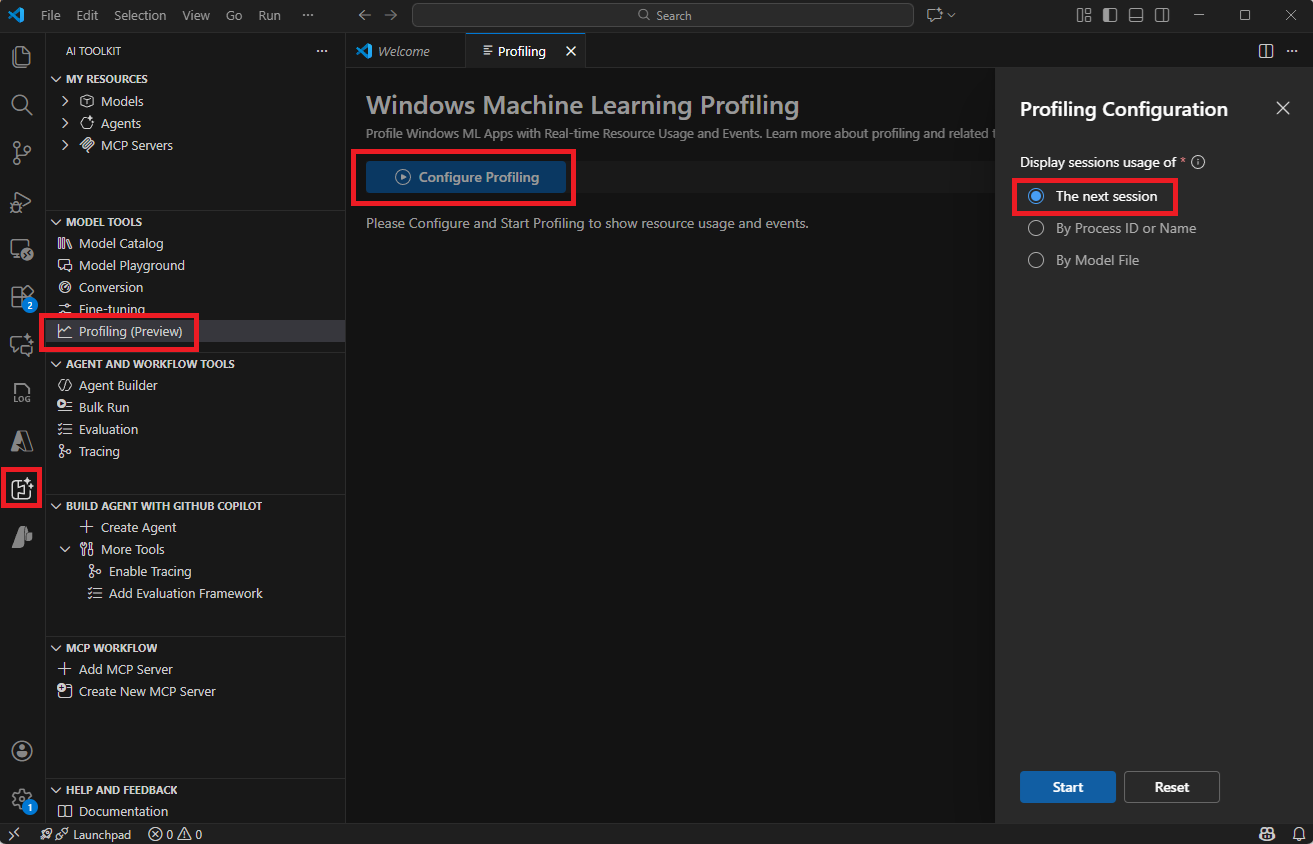1313x844 pixels.
Task: Open the Model Playground
Action: (131, 265)
